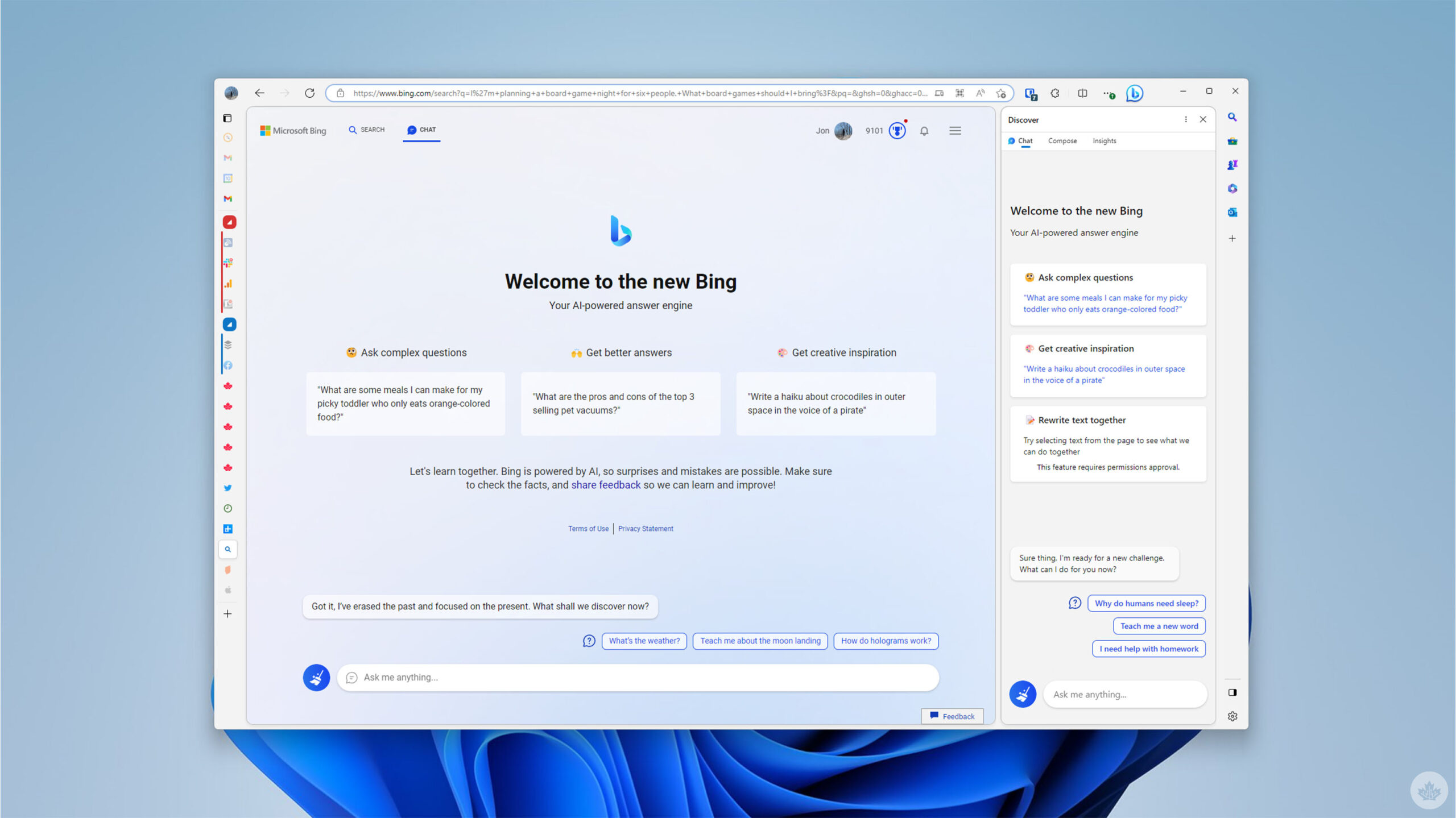Switch to the Compose tab in Discover
The height and width of the screenshot is (818, 1456).
pos(1062,141)
